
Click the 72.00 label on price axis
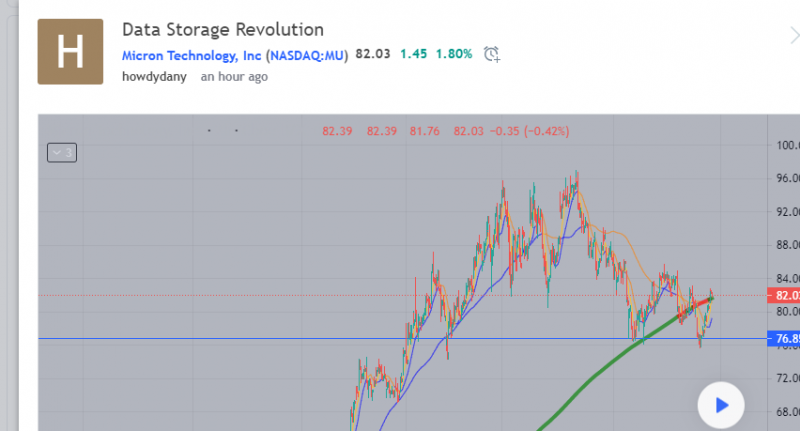[786, 377]
